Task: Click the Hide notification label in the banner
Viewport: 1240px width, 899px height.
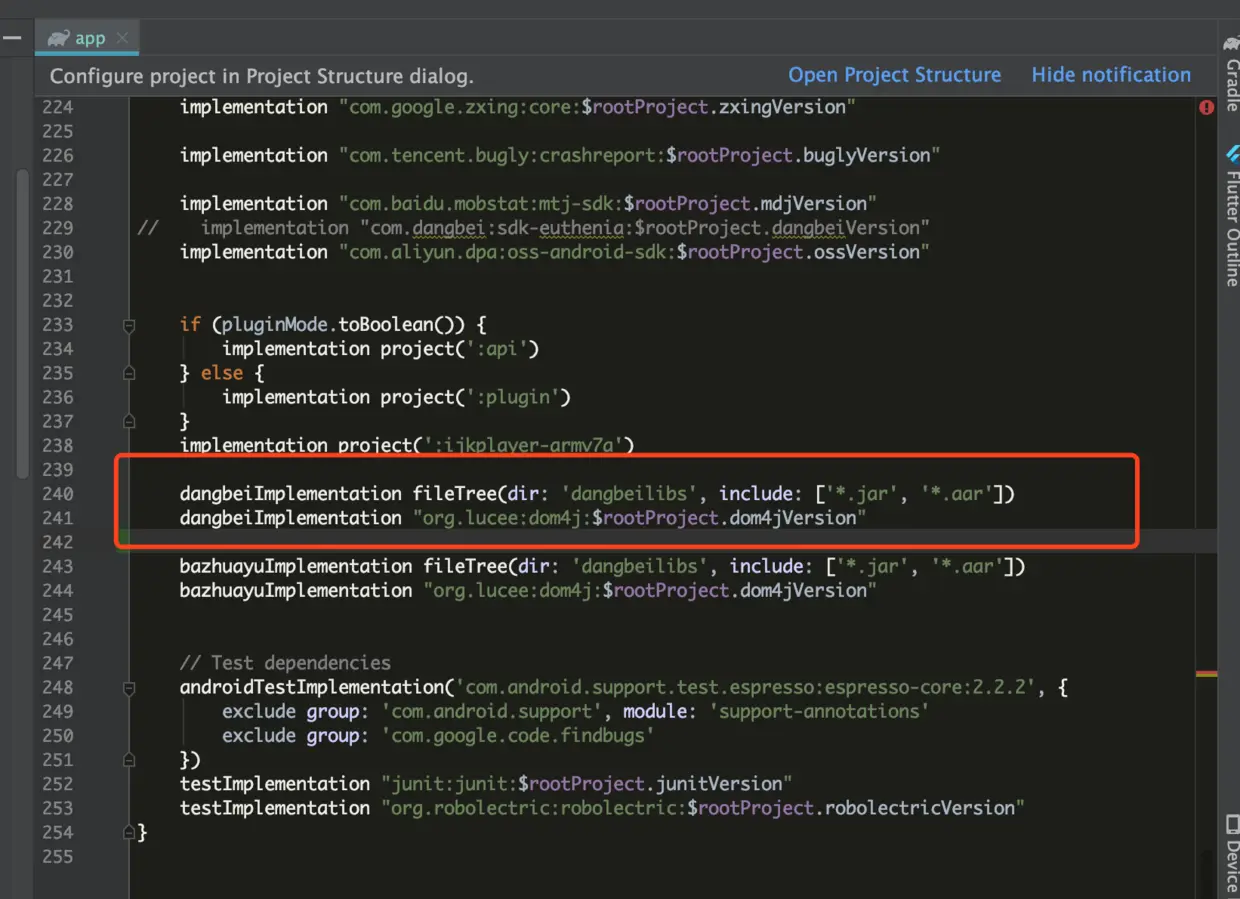Action: click(x=1111, y=74)
